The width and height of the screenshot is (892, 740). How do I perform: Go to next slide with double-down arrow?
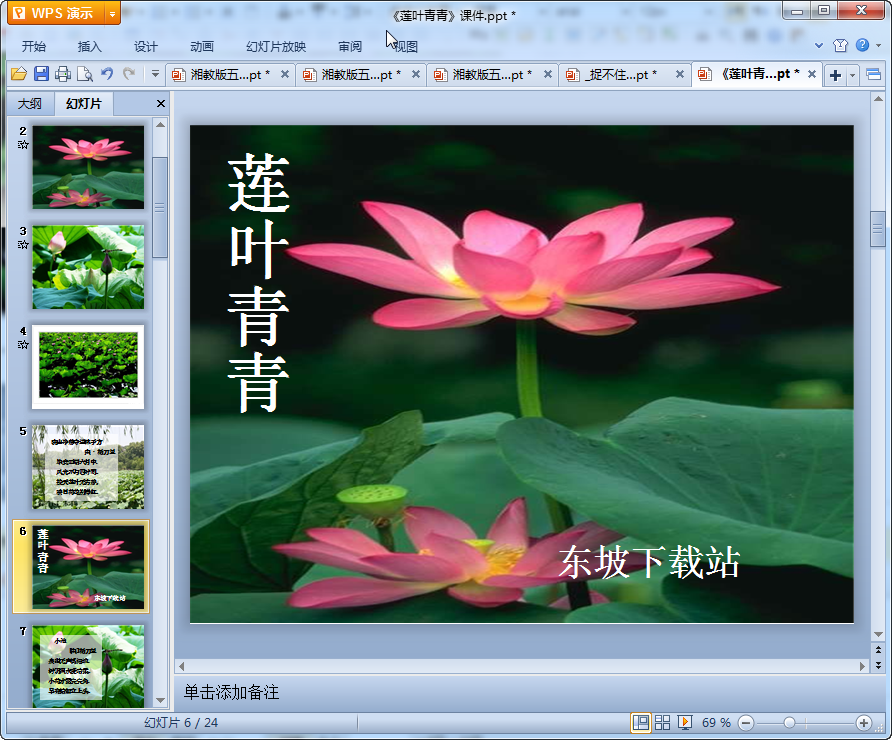pos(878,664)
